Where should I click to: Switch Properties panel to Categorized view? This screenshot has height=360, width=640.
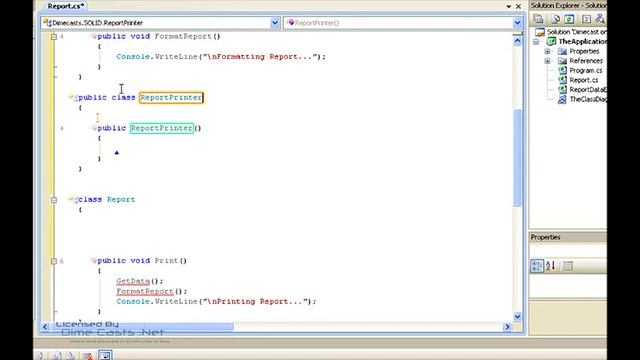point(537,266)
